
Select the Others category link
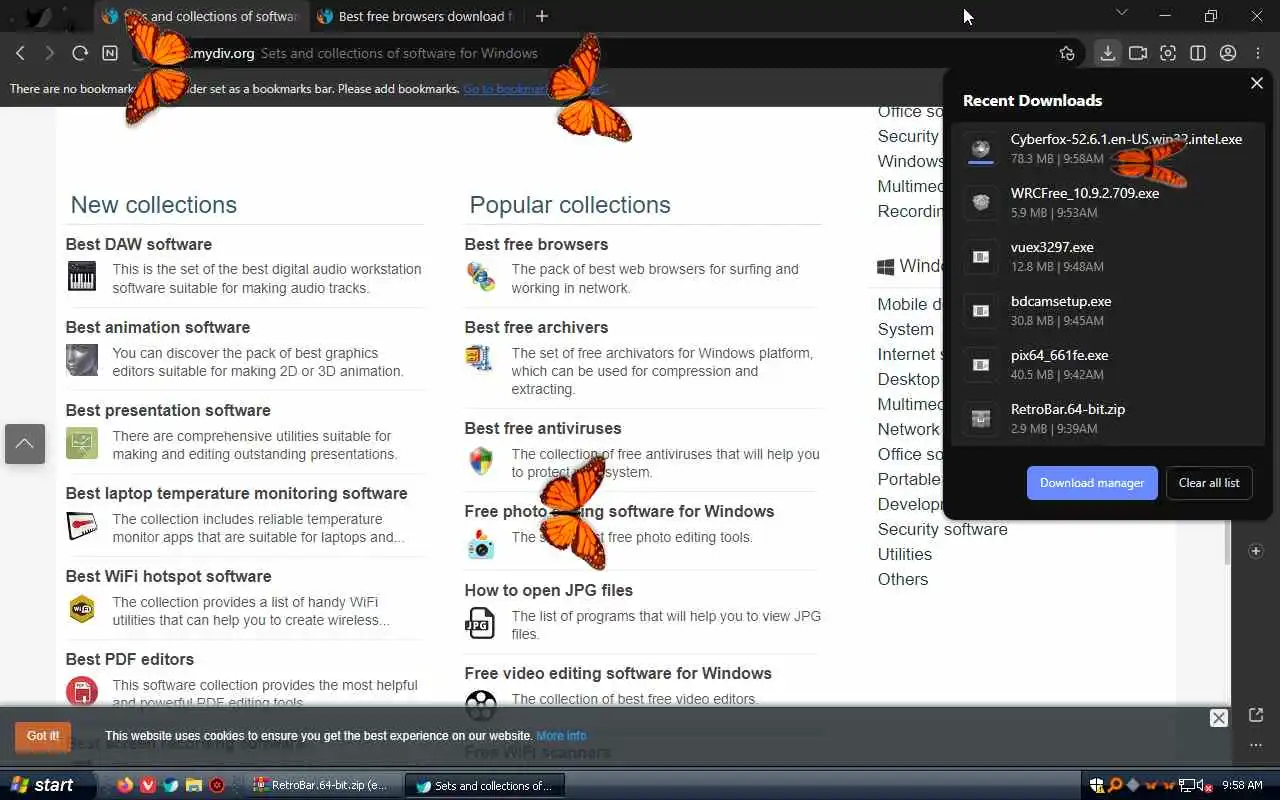tap(903, 579)
